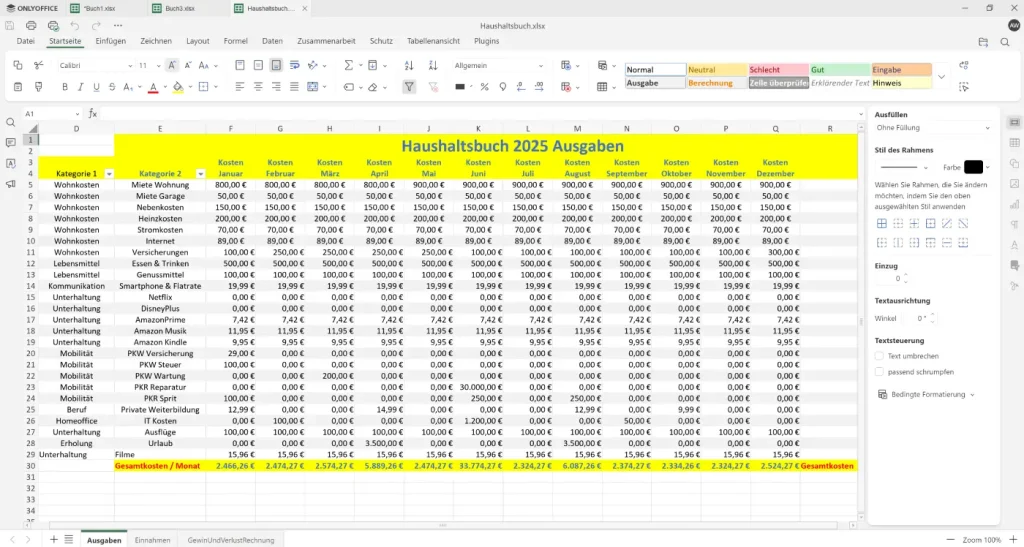Apply the Berechnung cell style

coord(717,83)
